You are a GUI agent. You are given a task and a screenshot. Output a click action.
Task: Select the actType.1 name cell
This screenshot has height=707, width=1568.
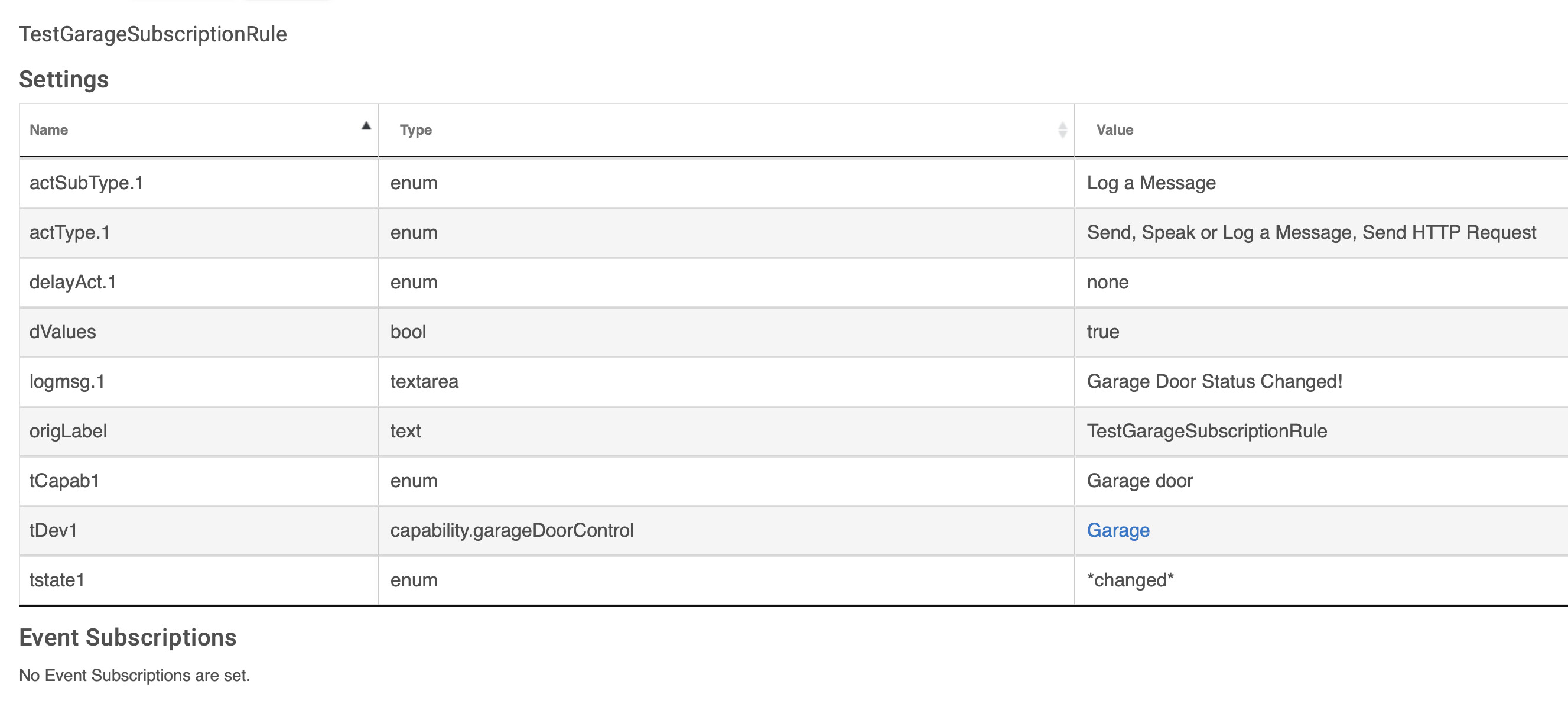coord(199,233)
